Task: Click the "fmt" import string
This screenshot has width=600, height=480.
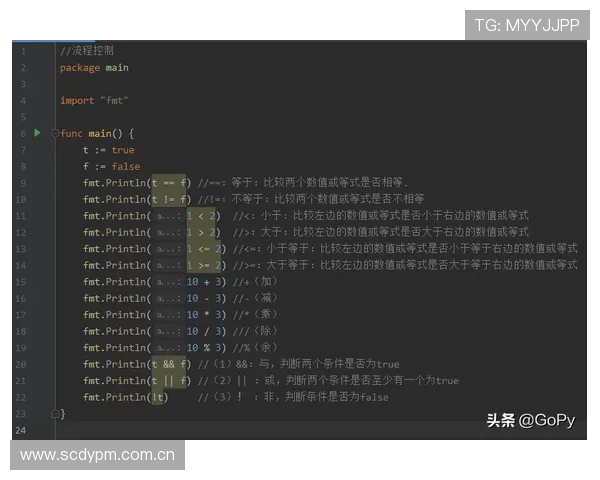Action: tap(111, 100)
